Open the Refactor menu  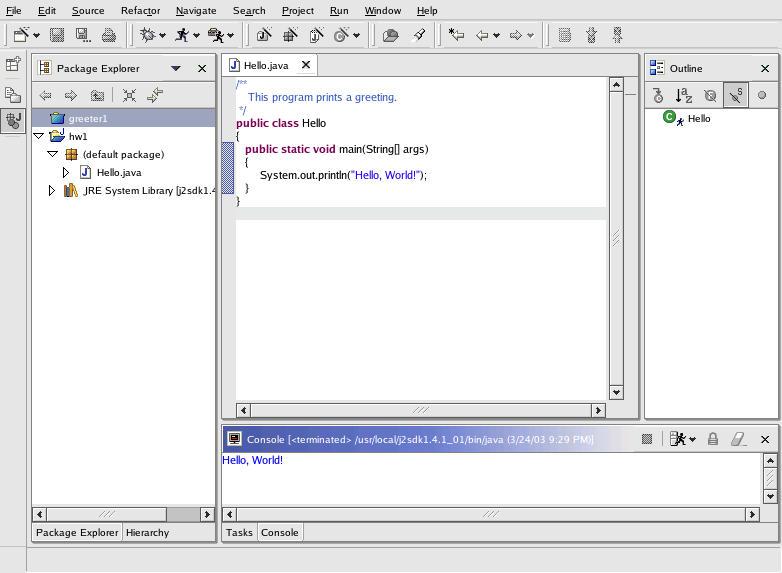coord(139,10)
